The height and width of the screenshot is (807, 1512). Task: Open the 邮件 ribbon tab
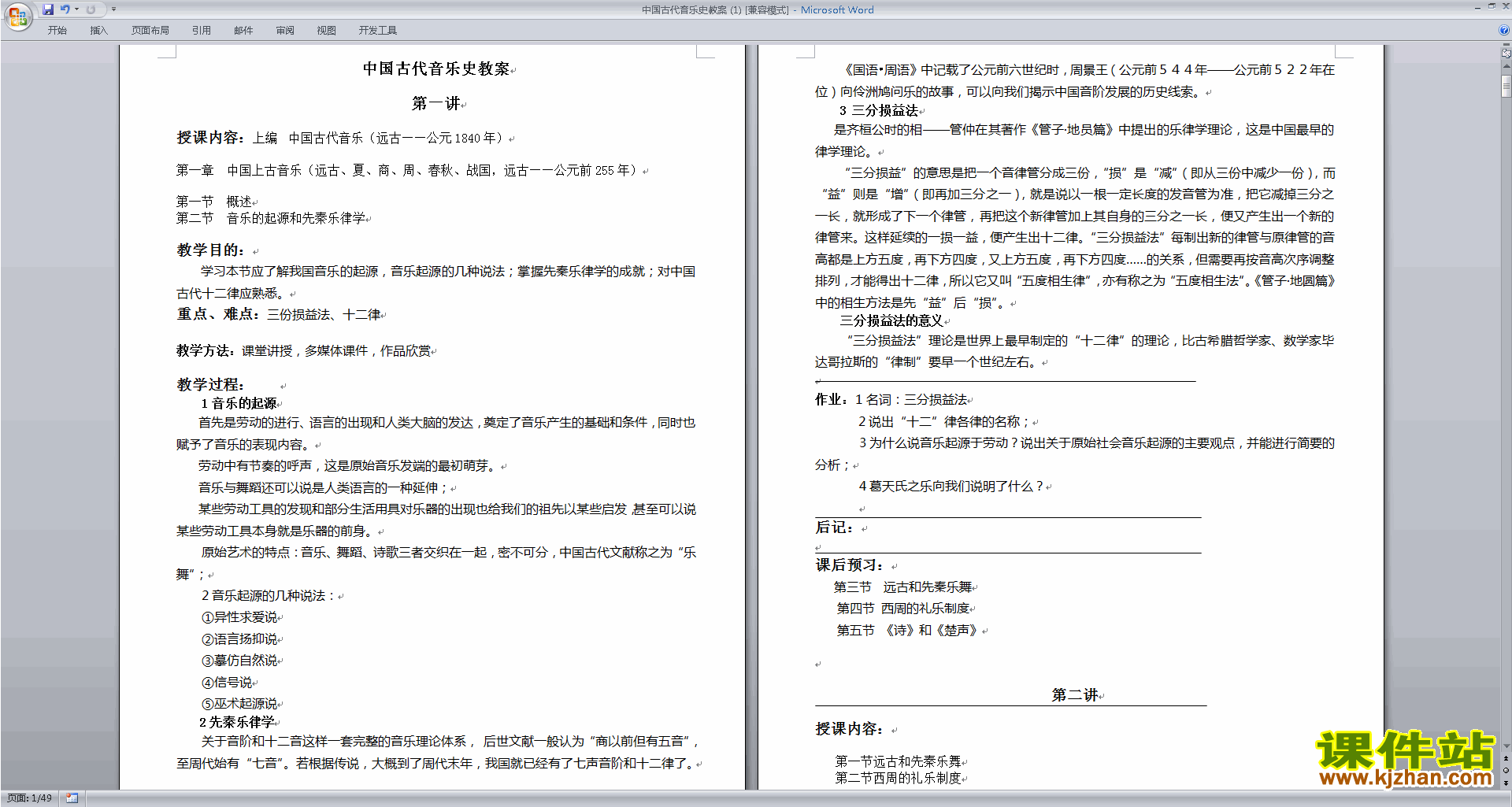[x=243, y=31]
